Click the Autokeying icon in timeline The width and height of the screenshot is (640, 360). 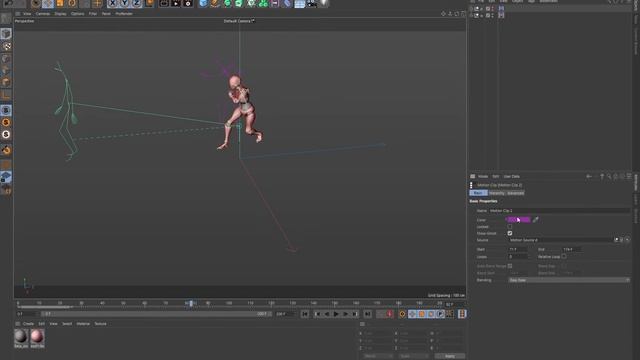click(402, 314)
